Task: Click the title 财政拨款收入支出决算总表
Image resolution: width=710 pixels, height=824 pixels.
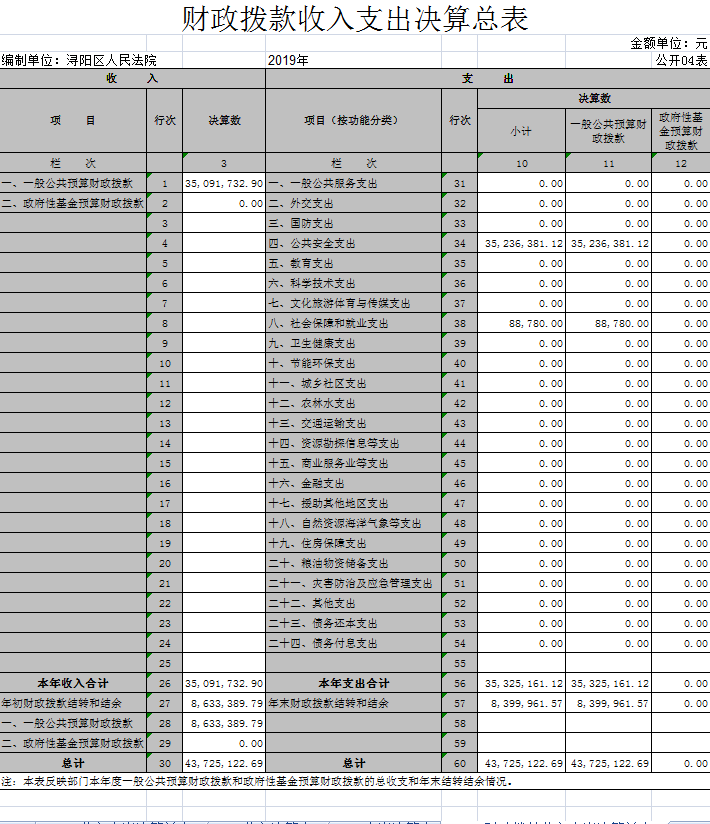Action: coord(355,19)
